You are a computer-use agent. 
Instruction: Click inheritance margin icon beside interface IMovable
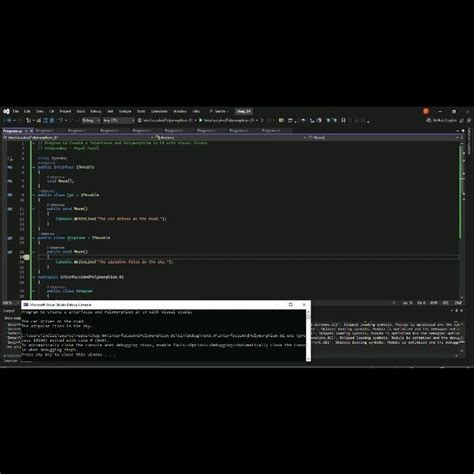pyautogui.click(x=10, y=167)
